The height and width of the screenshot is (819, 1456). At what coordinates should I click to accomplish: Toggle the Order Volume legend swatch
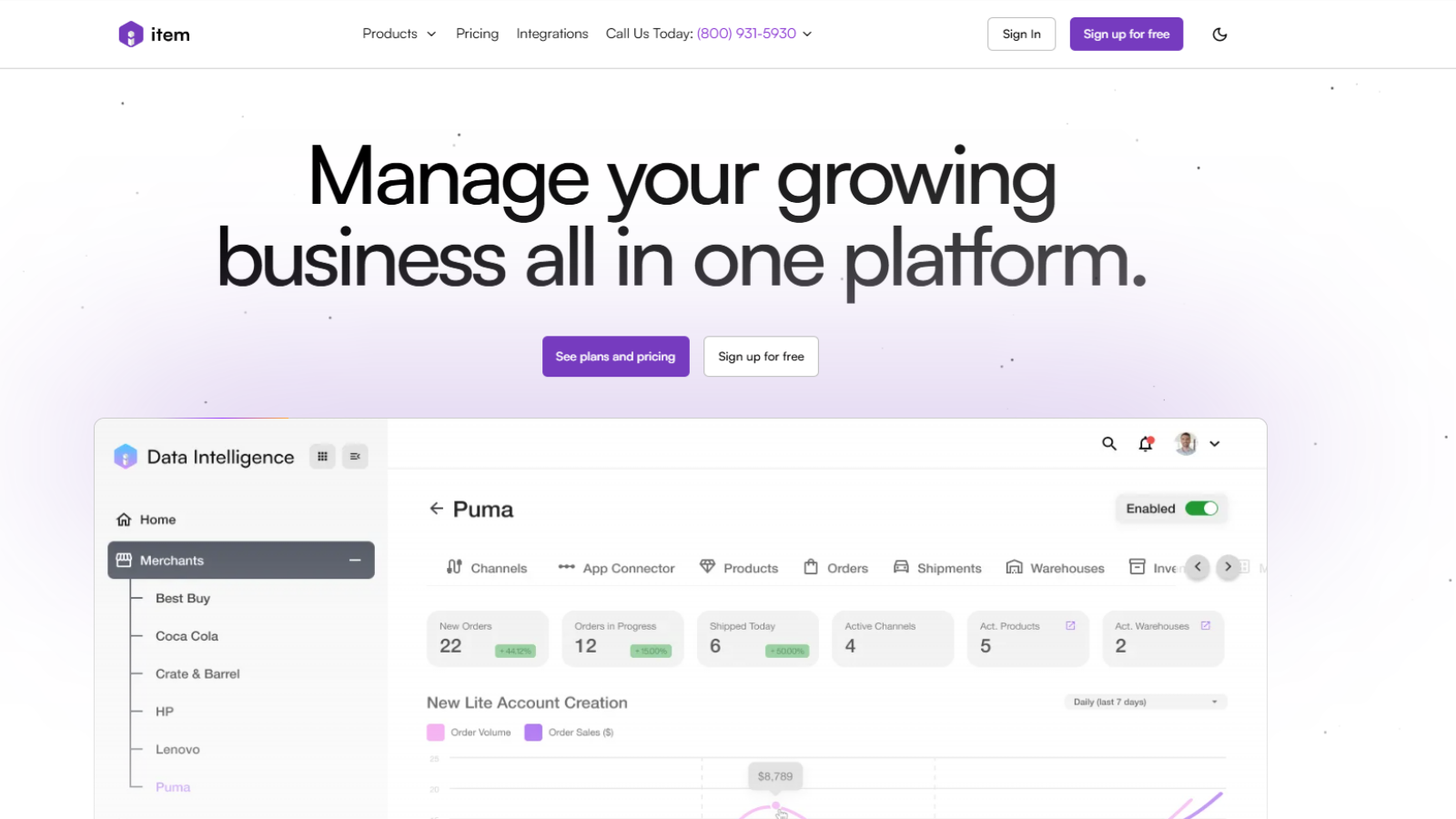click(435, 732)
